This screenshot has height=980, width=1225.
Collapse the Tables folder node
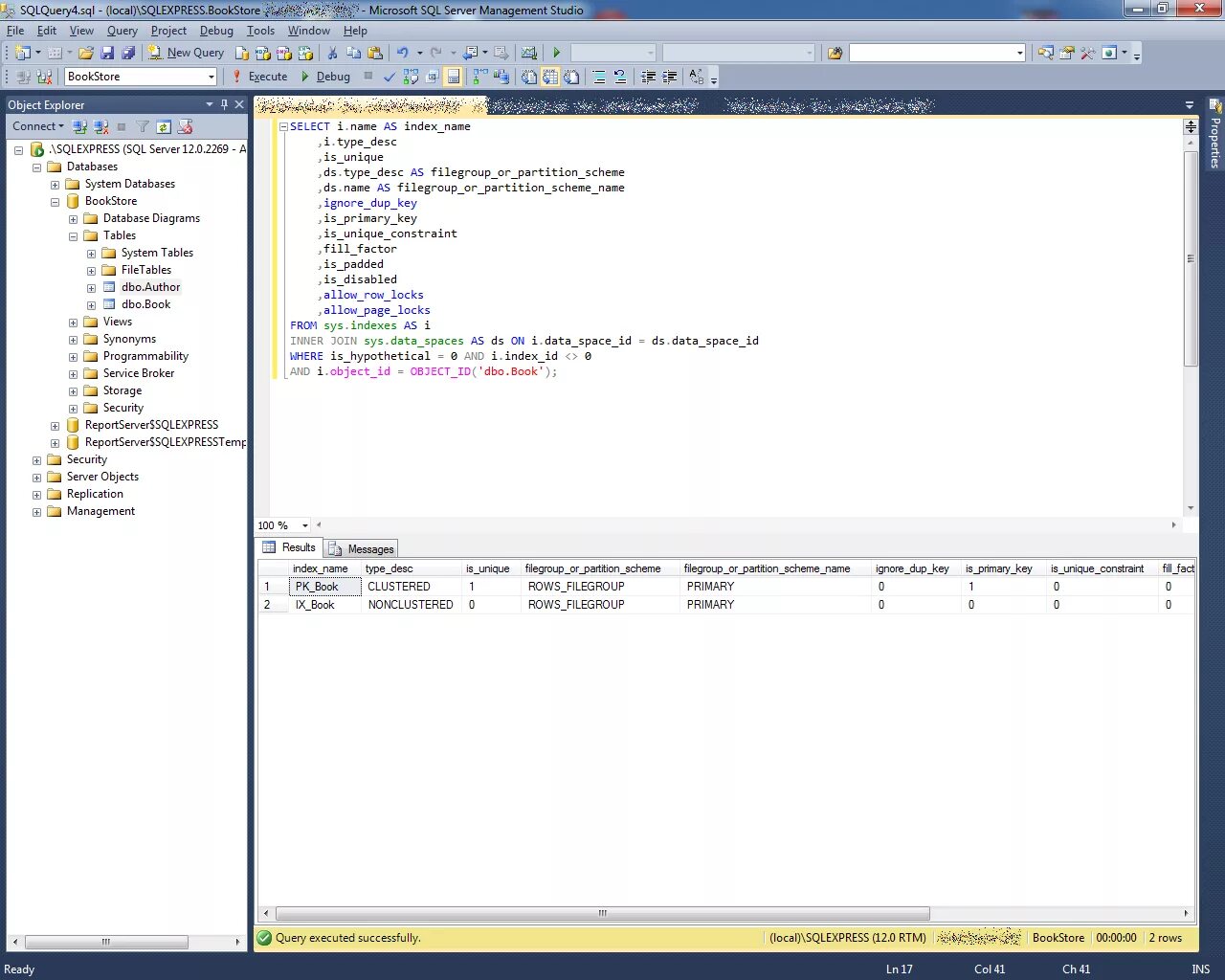point(73,236)
